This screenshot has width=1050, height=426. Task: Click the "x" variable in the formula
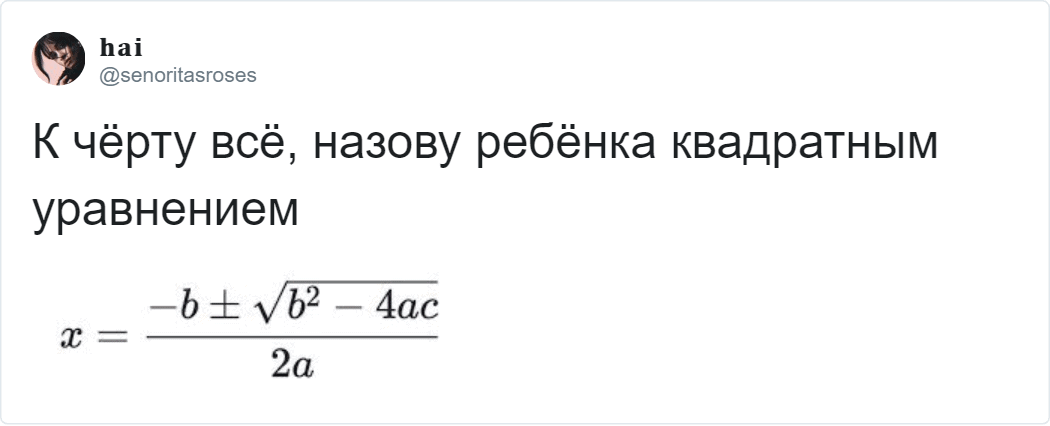tap(70, 337)
